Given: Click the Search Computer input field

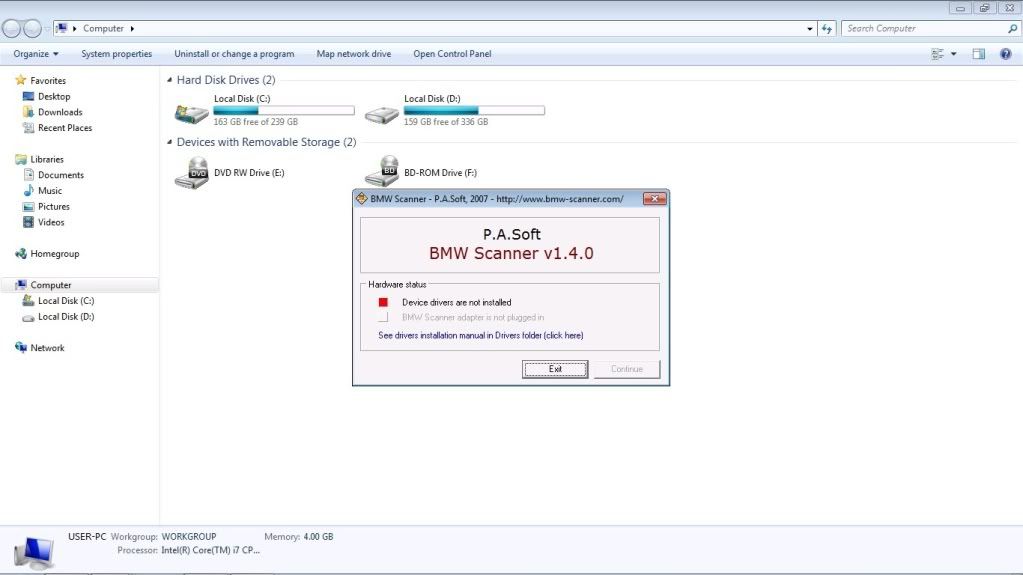Looking at the screenshot, I should pyautogui.click(x=924, y=29).
